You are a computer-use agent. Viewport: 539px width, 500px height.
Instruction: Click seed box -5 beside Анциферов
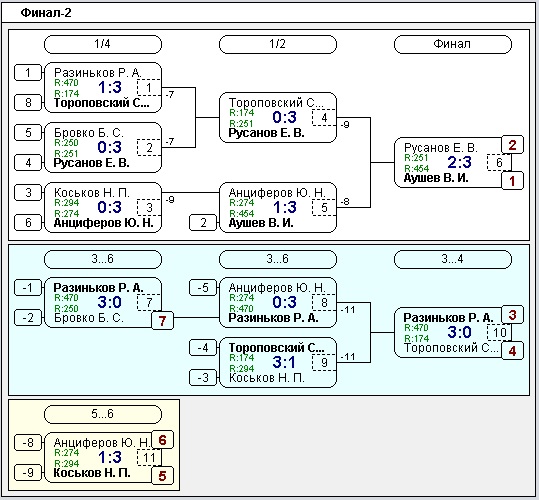(x=203, y=287)
